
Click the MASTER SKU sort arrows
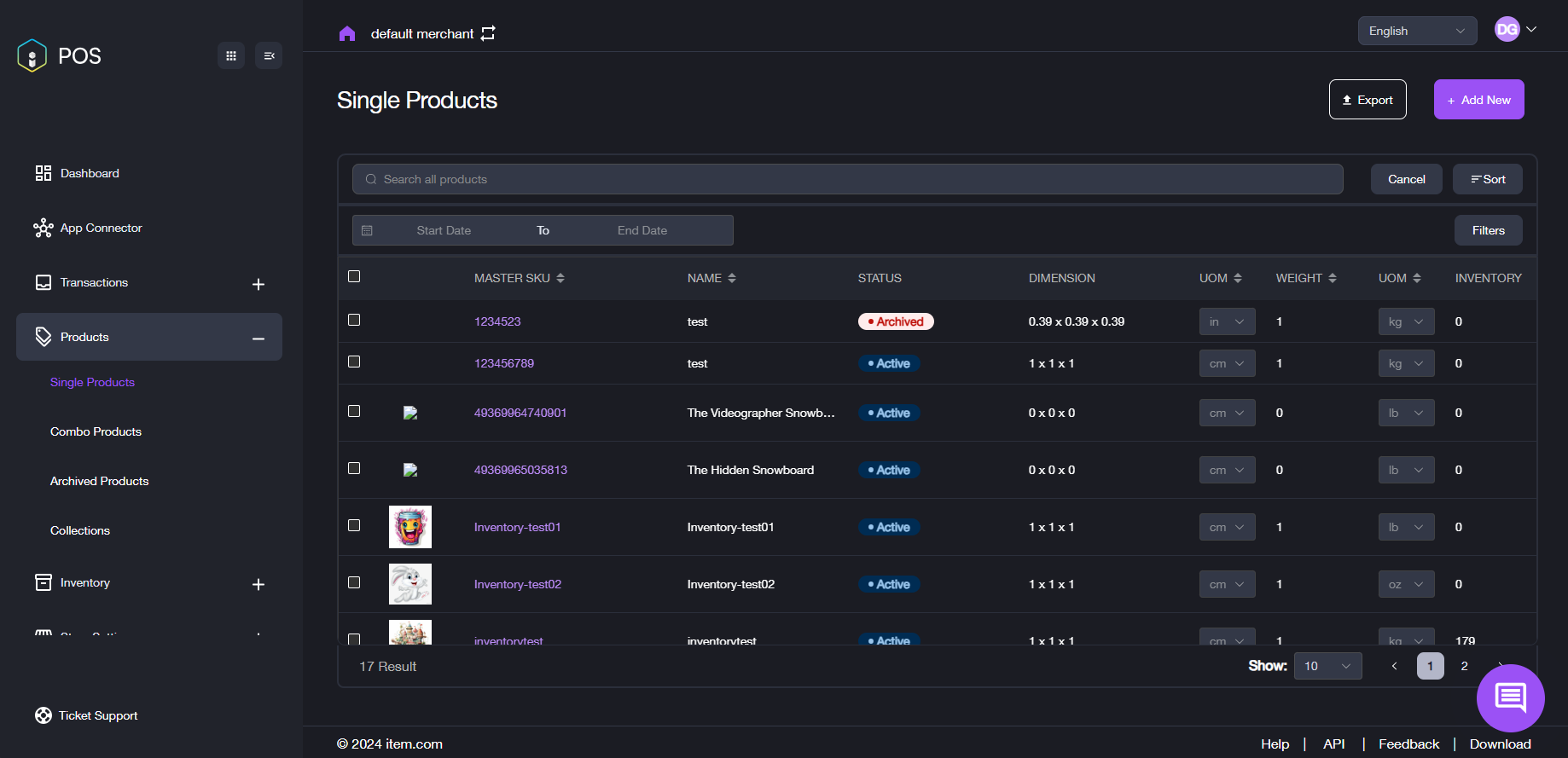(x=560, y=278)
